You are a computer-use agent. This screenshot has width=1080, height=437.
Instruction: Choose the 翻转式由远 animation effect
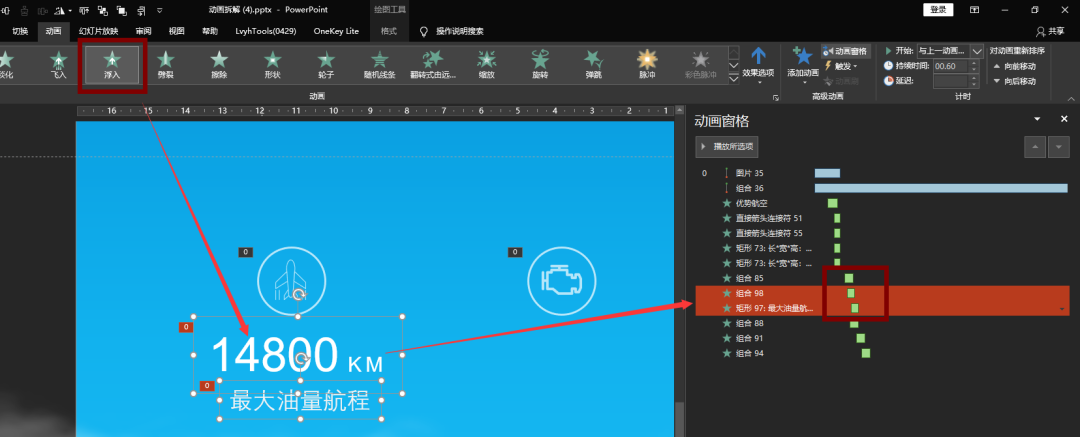coord(433,65)
